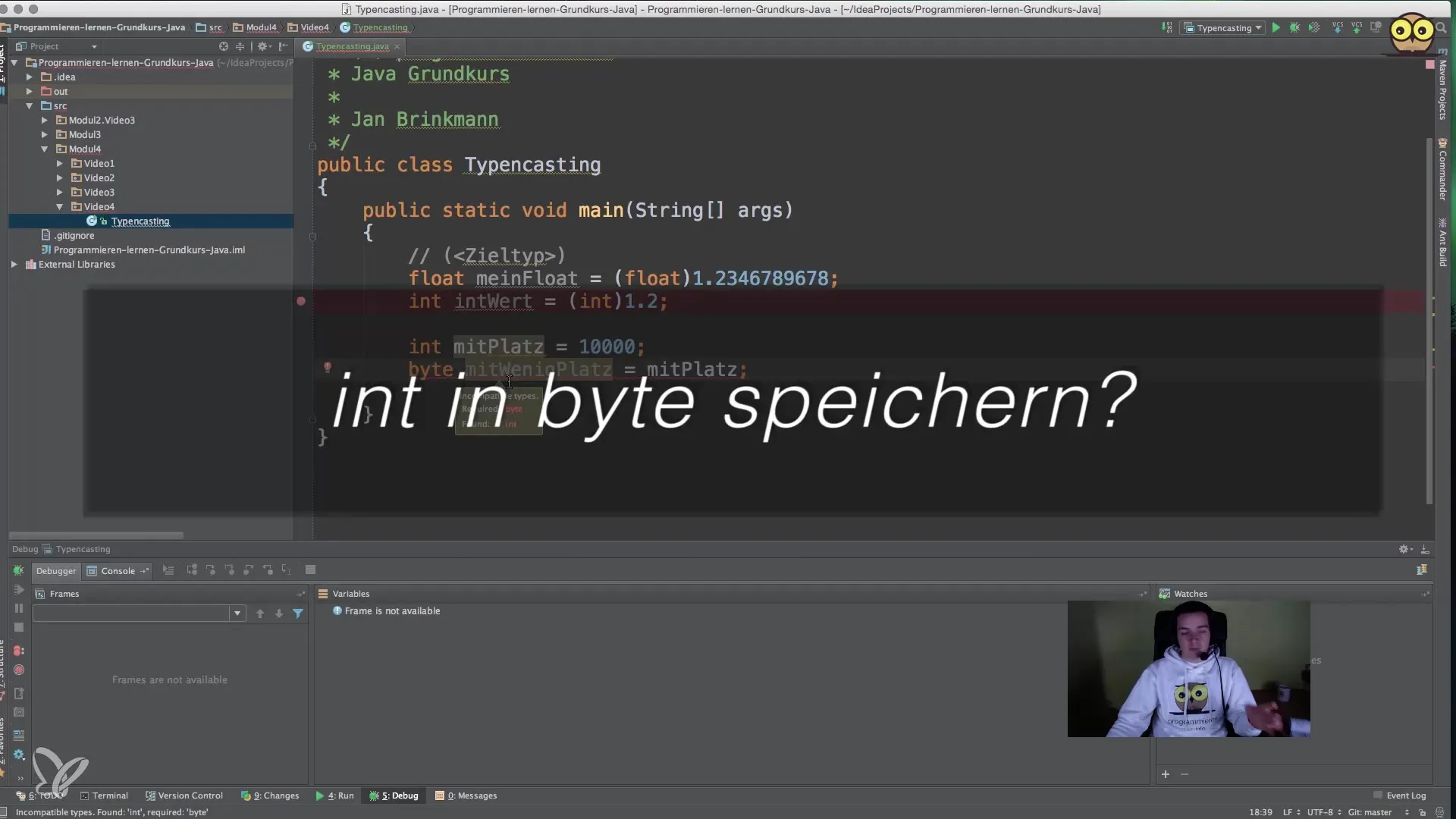Click Restore Layout icon in debug sidebar
Viewport: 1456px width, 819px height.
point(19,735)
